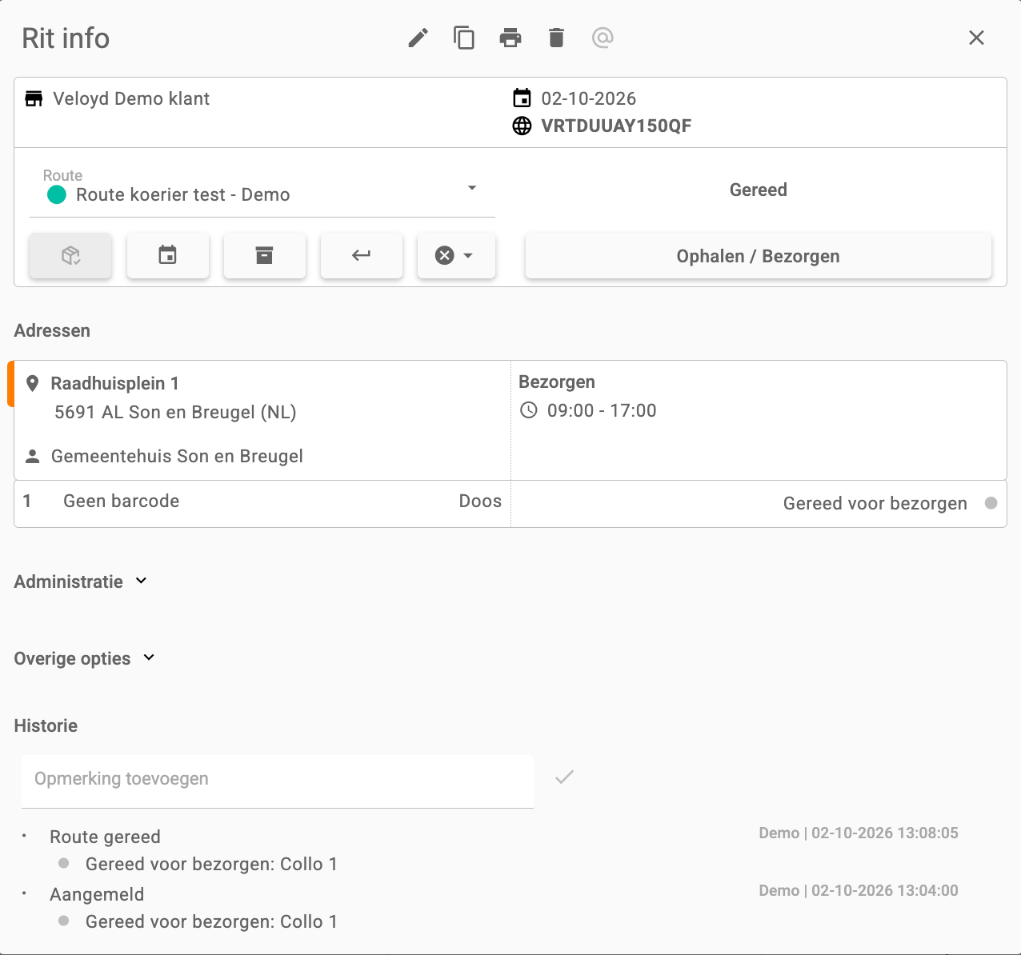Click the package check icon button
Viewport: 1021px width, 955px height.
70,256
